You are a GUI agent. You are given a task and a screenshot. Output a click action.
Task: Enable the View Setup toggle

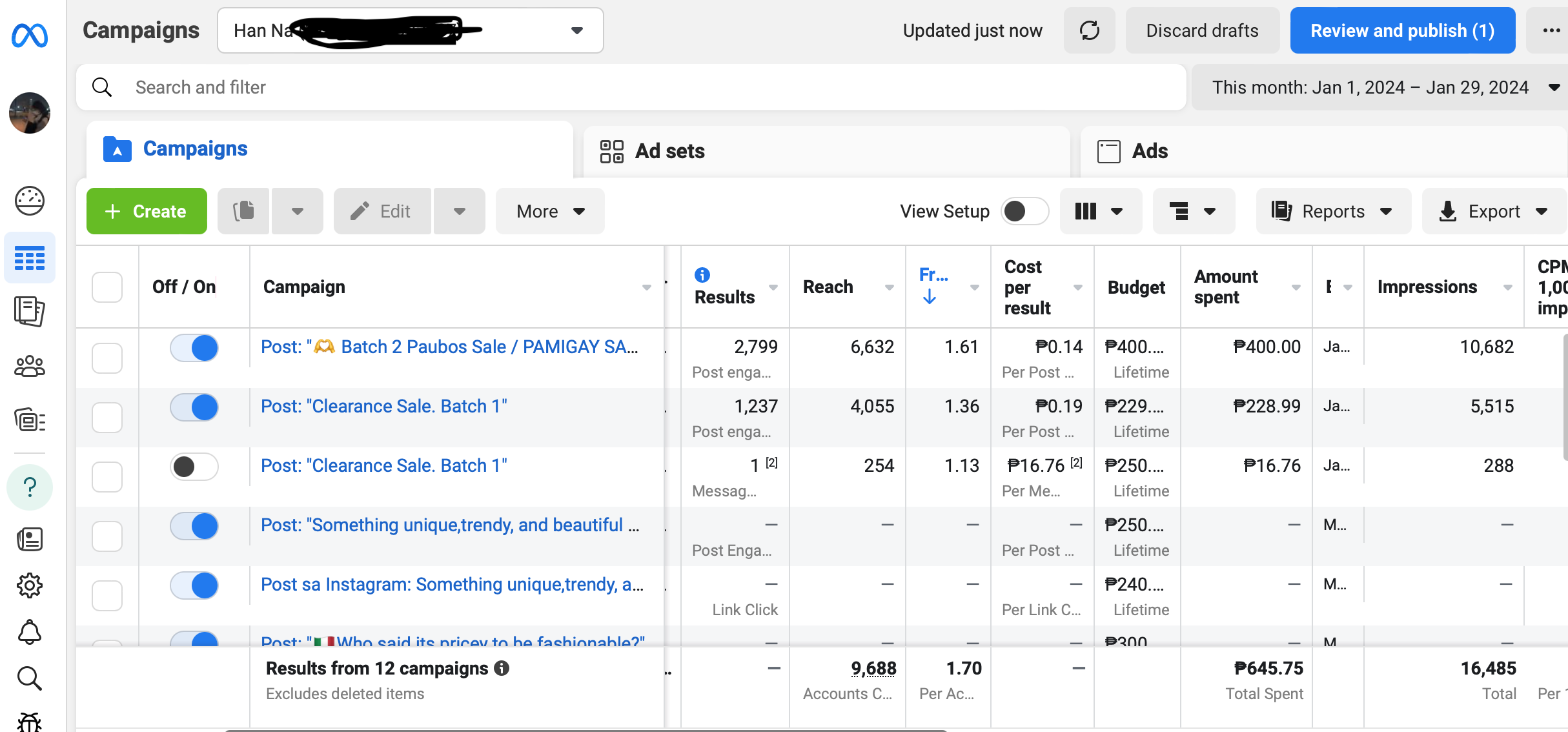pos(1024,211)
